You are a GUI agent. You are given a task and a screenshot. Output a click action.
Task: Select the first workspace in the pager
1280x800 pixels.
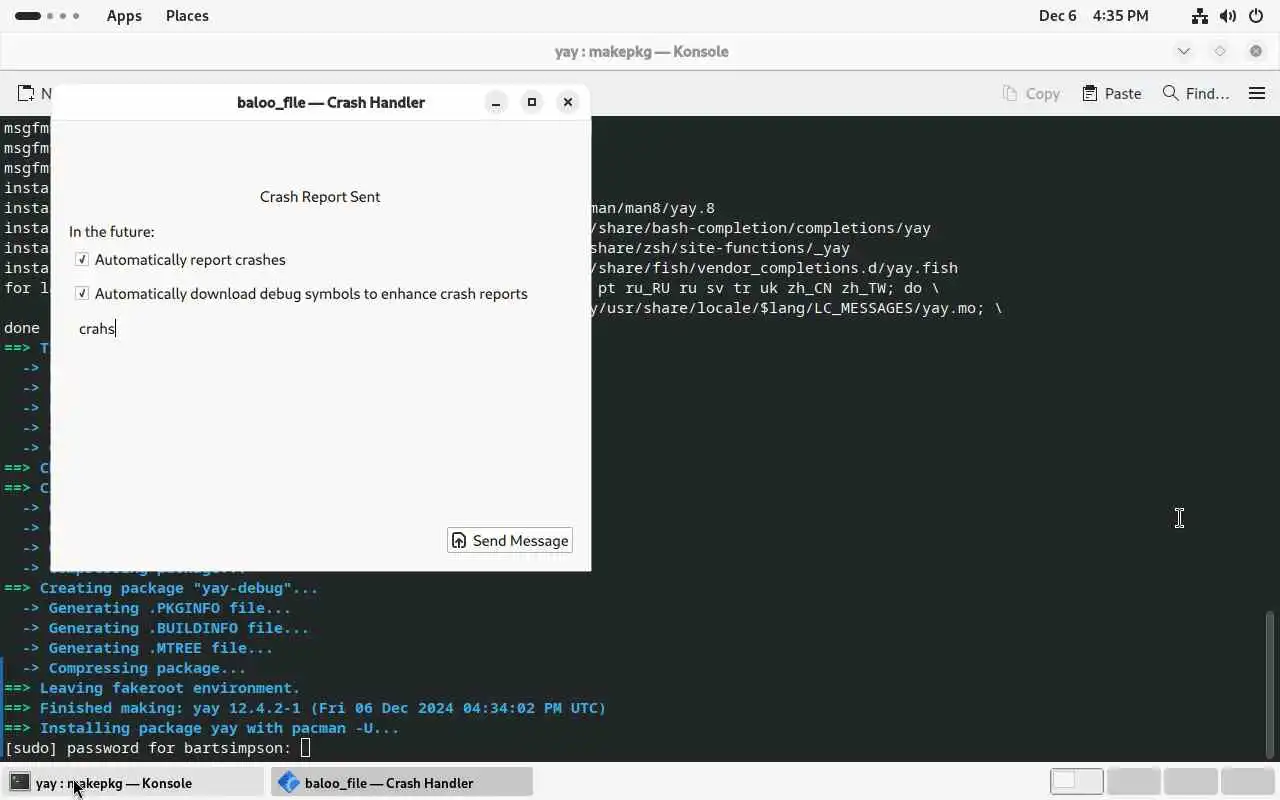pyautogui.click(x=1076, y=781)
